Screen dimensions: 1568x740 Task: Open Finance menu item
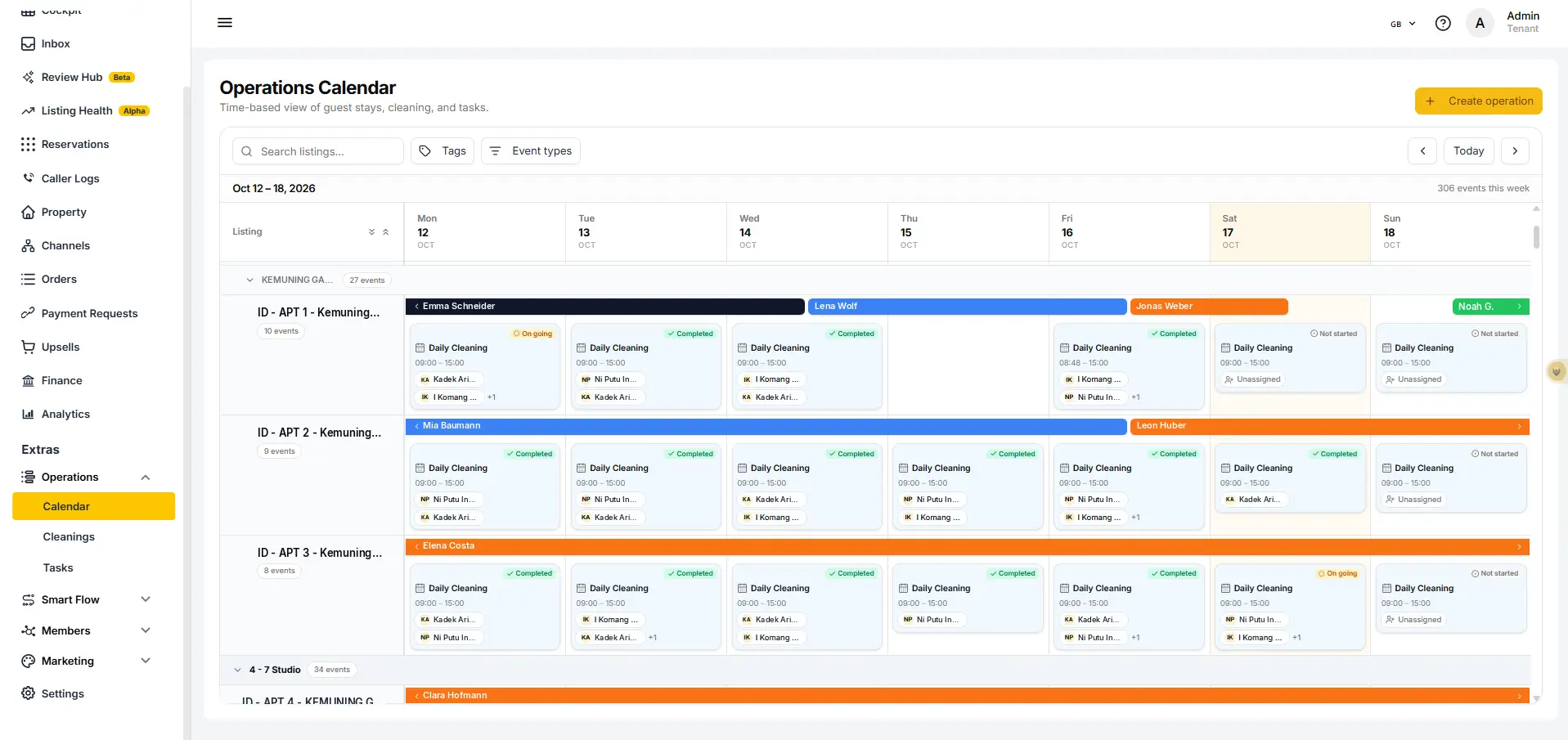coord(62,380)
